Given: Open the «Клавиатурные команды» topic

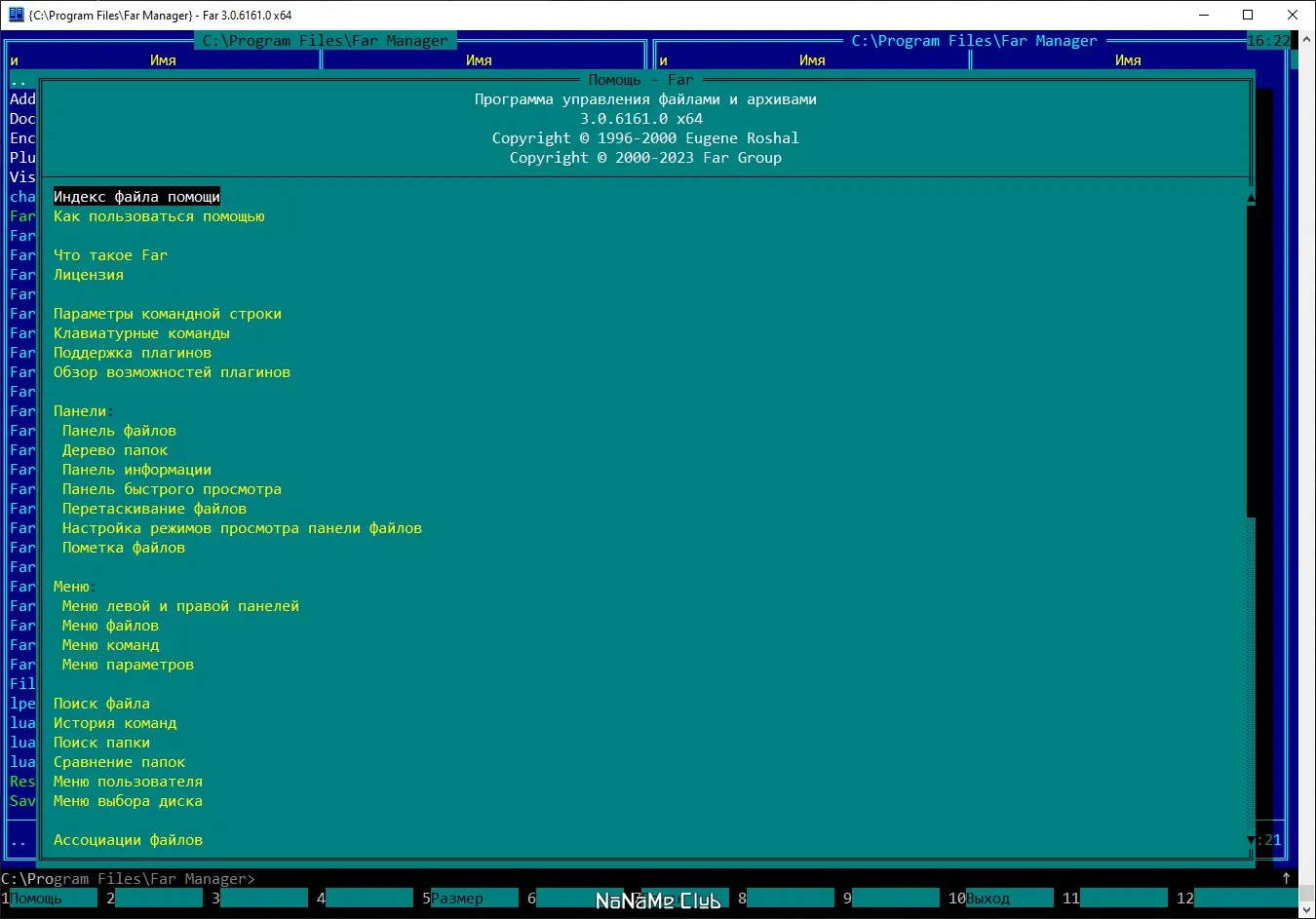Looking at the screenshot, I should point(141,332).
